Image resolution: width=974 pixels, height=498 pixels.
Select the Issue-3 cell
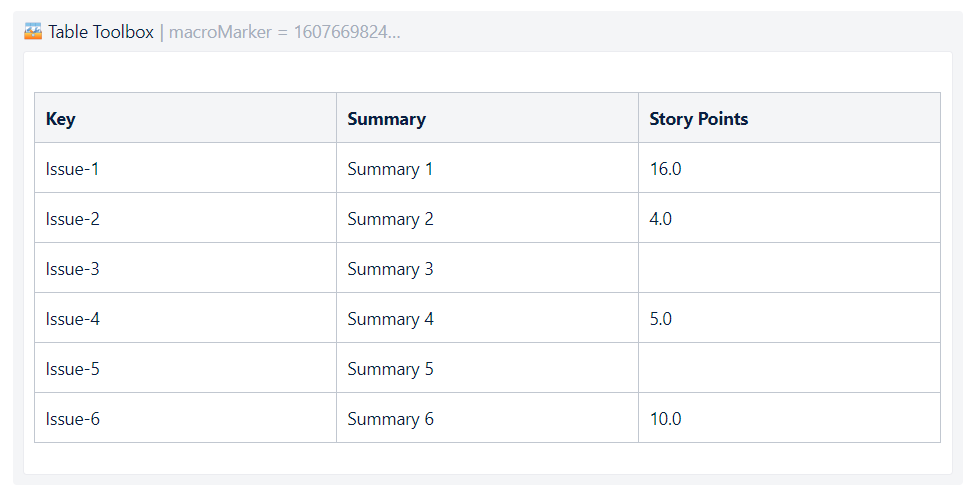pyautogui.click(x=185, y=268)
